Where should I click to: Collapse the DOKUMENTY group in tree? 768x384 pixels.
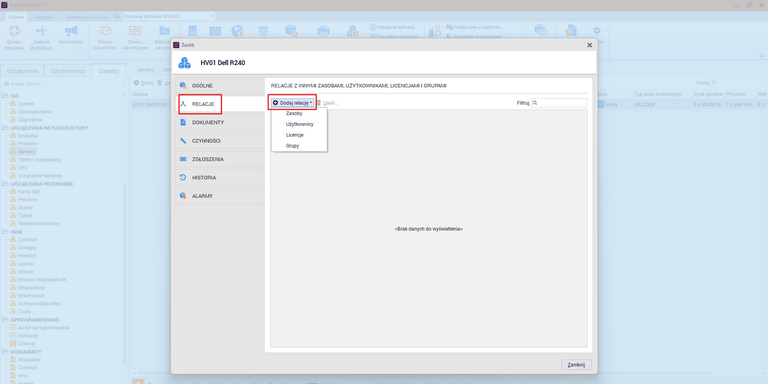[x=5, y=352]
